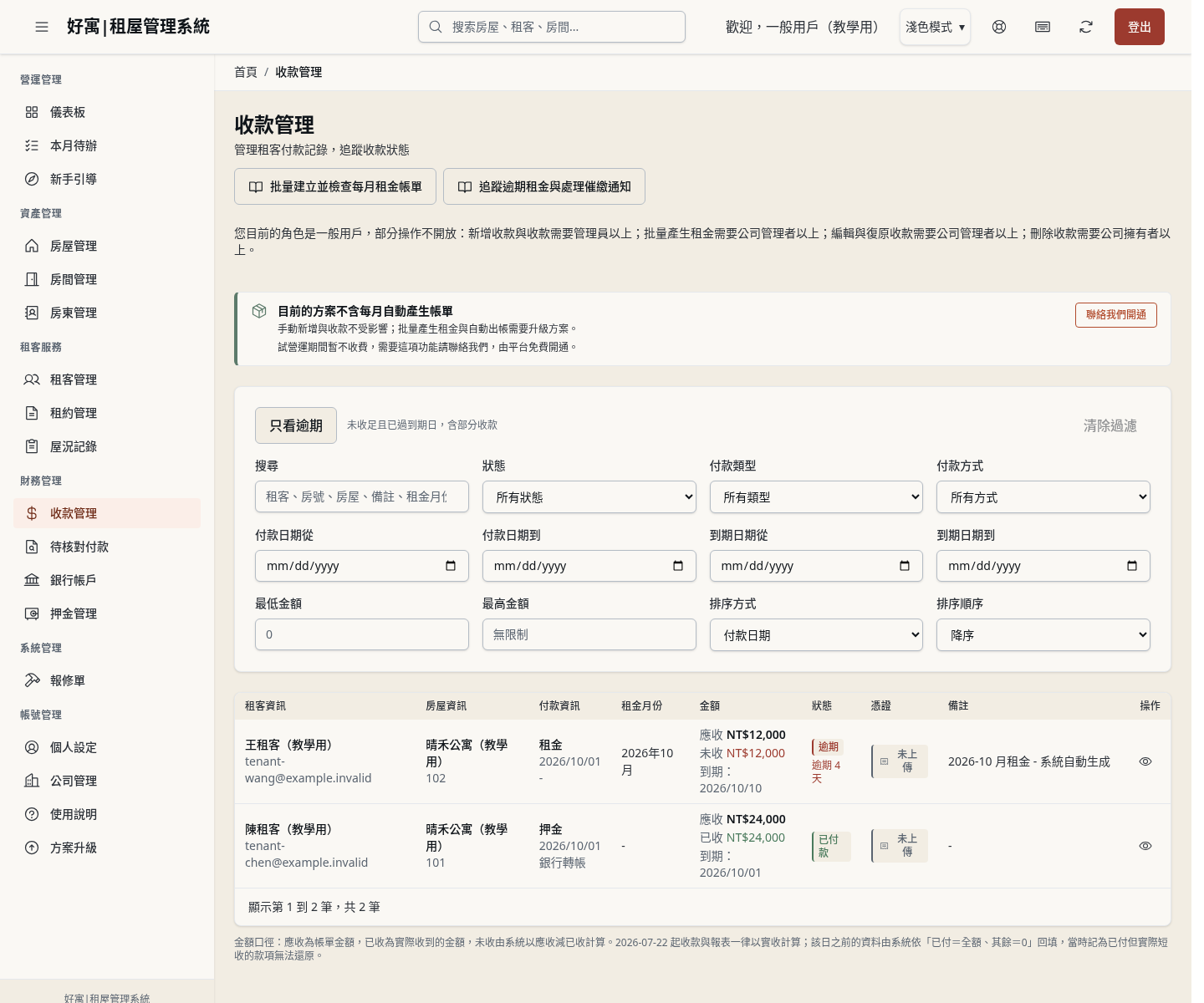Open the support lifebuoy icon
The width and height of the screenshot is (1204, 1003).
(x=999, y=27)
